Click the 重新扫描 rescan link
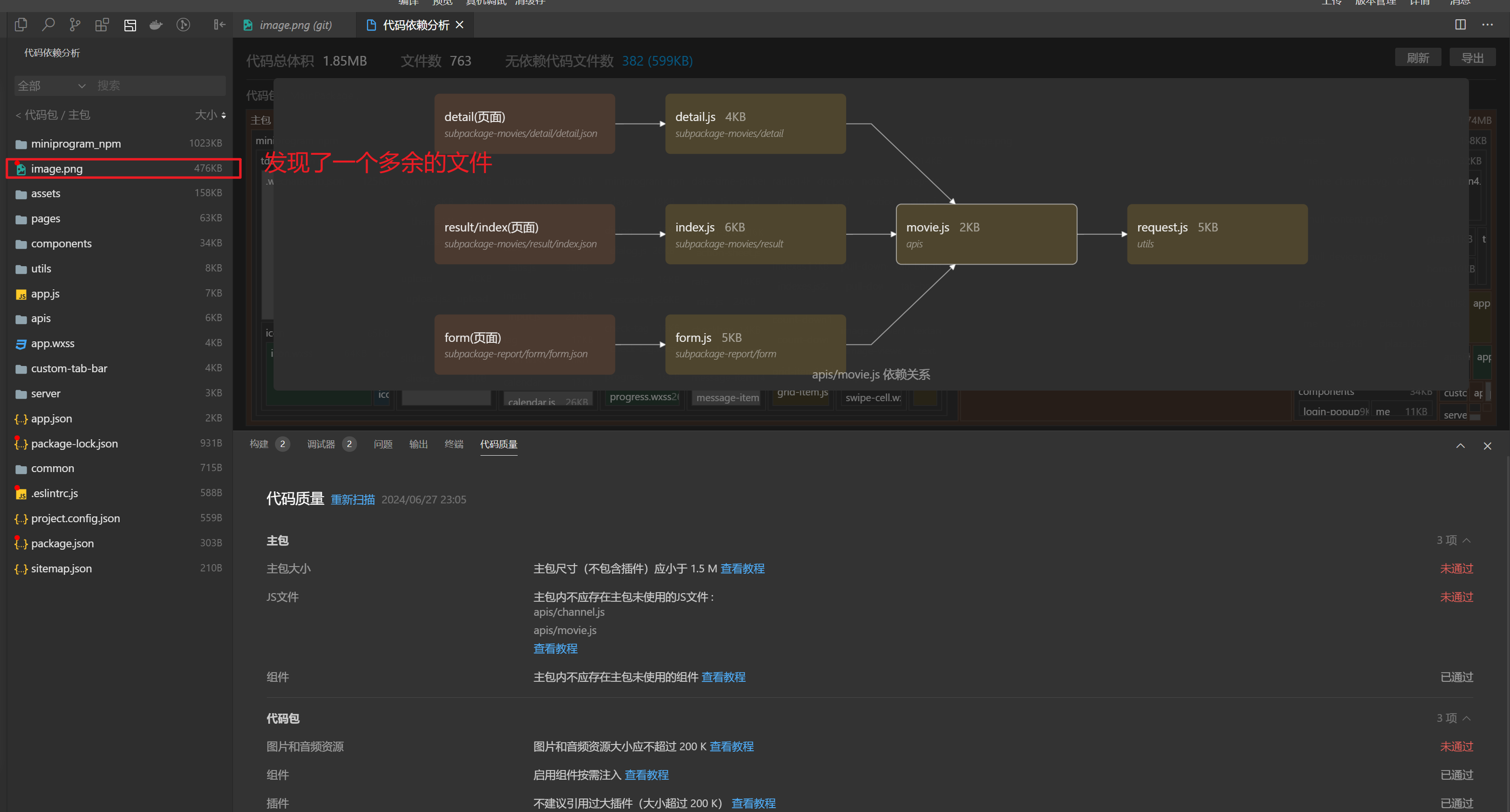This screenshot has height=812, width=1510. coord(352,500)
